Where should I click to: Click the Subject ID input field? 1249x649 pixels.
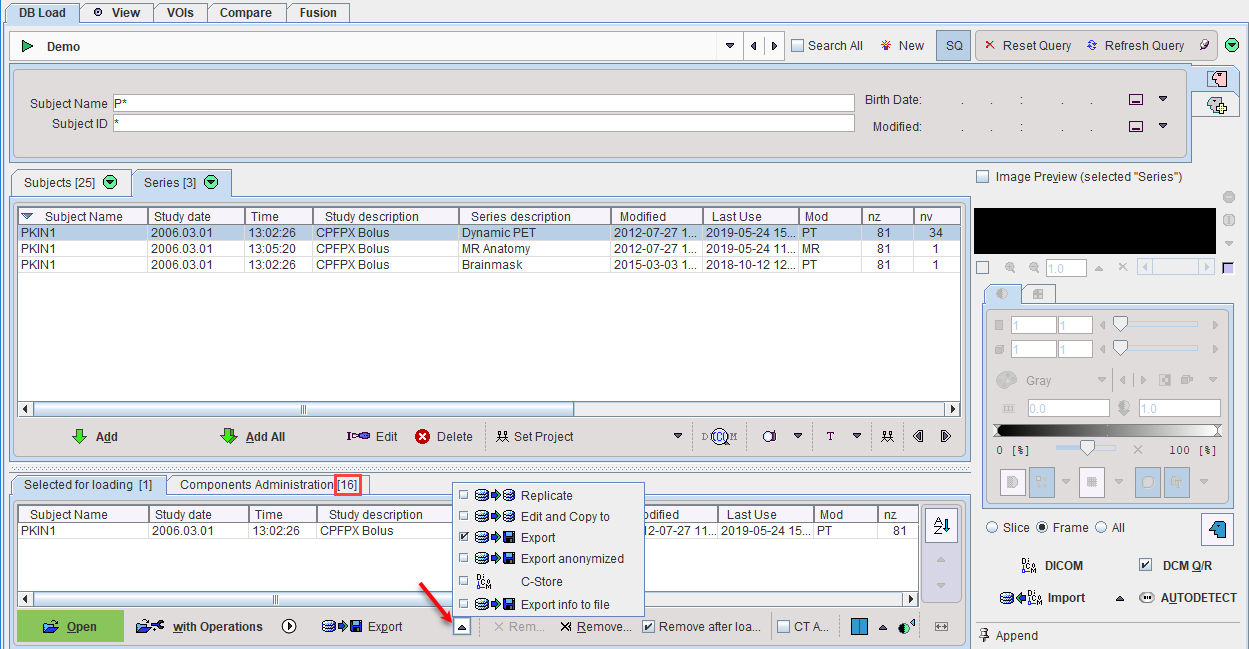483,123
